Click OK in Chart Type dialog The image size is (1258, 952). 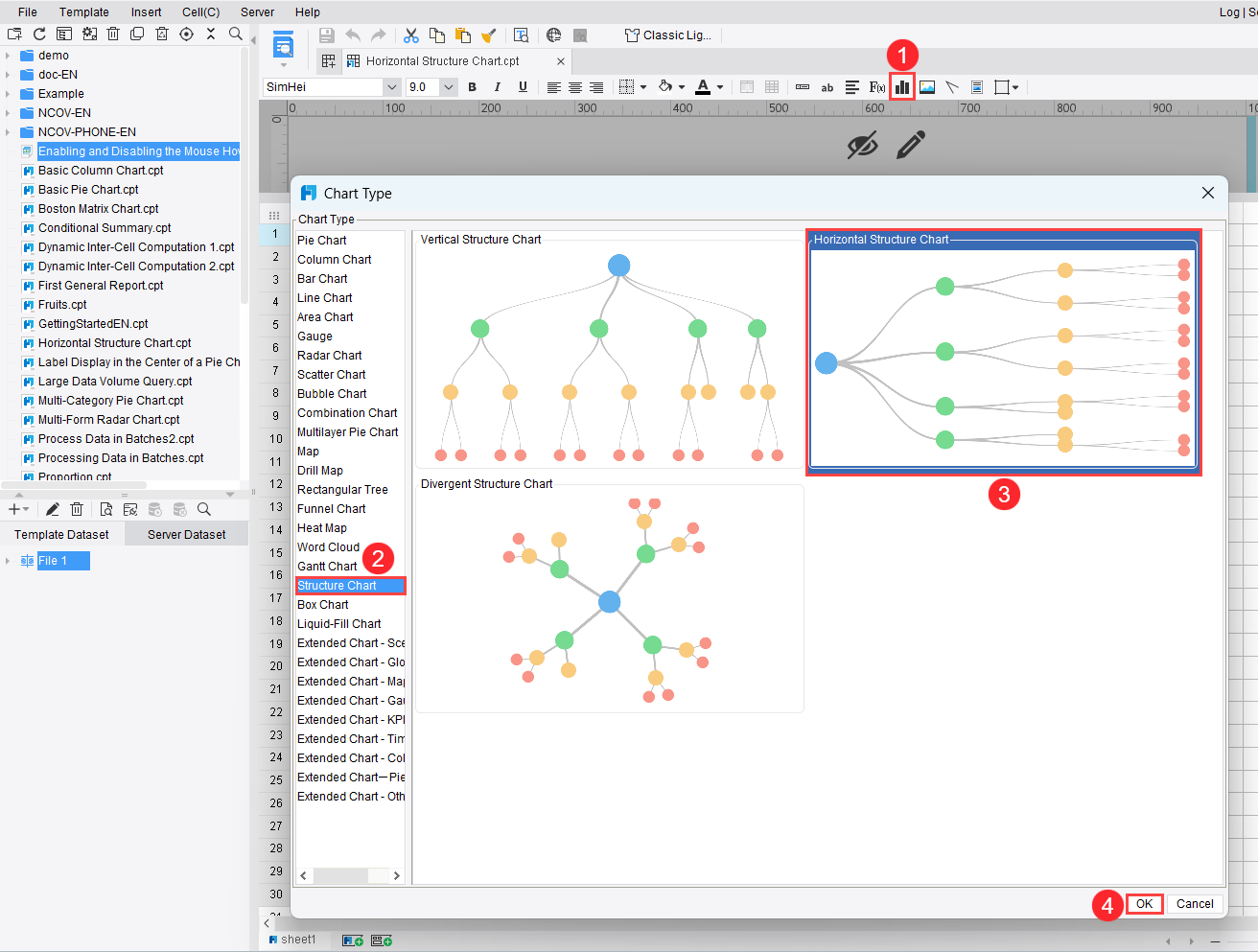(x=1144, y=904)
